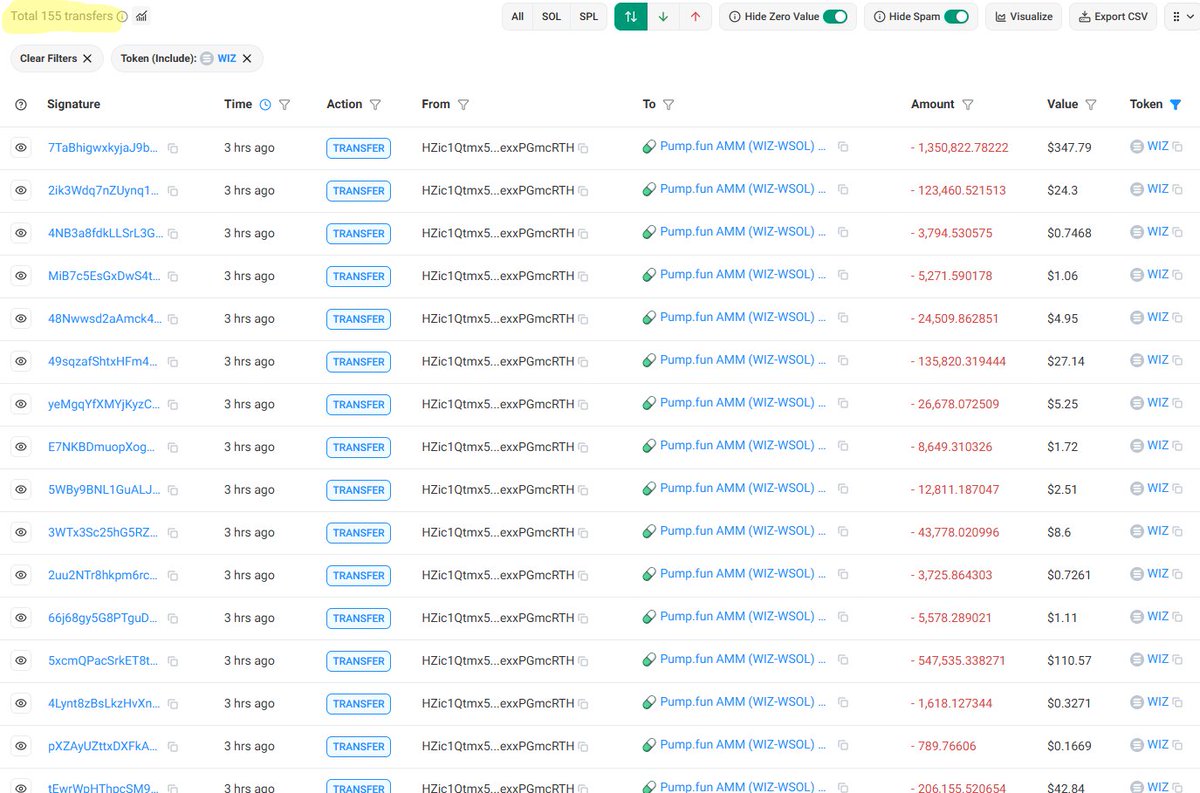Disable the Hide Zero Value toggle
Viewport: 1200px width, 793px height.
[x=836, y=16]
